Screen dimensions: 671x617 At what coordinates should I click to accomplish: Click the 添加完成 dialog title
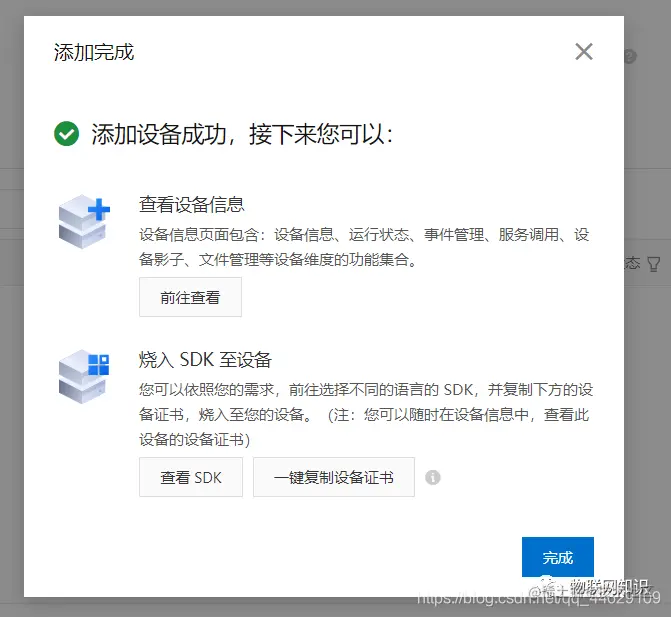point(94,52)
